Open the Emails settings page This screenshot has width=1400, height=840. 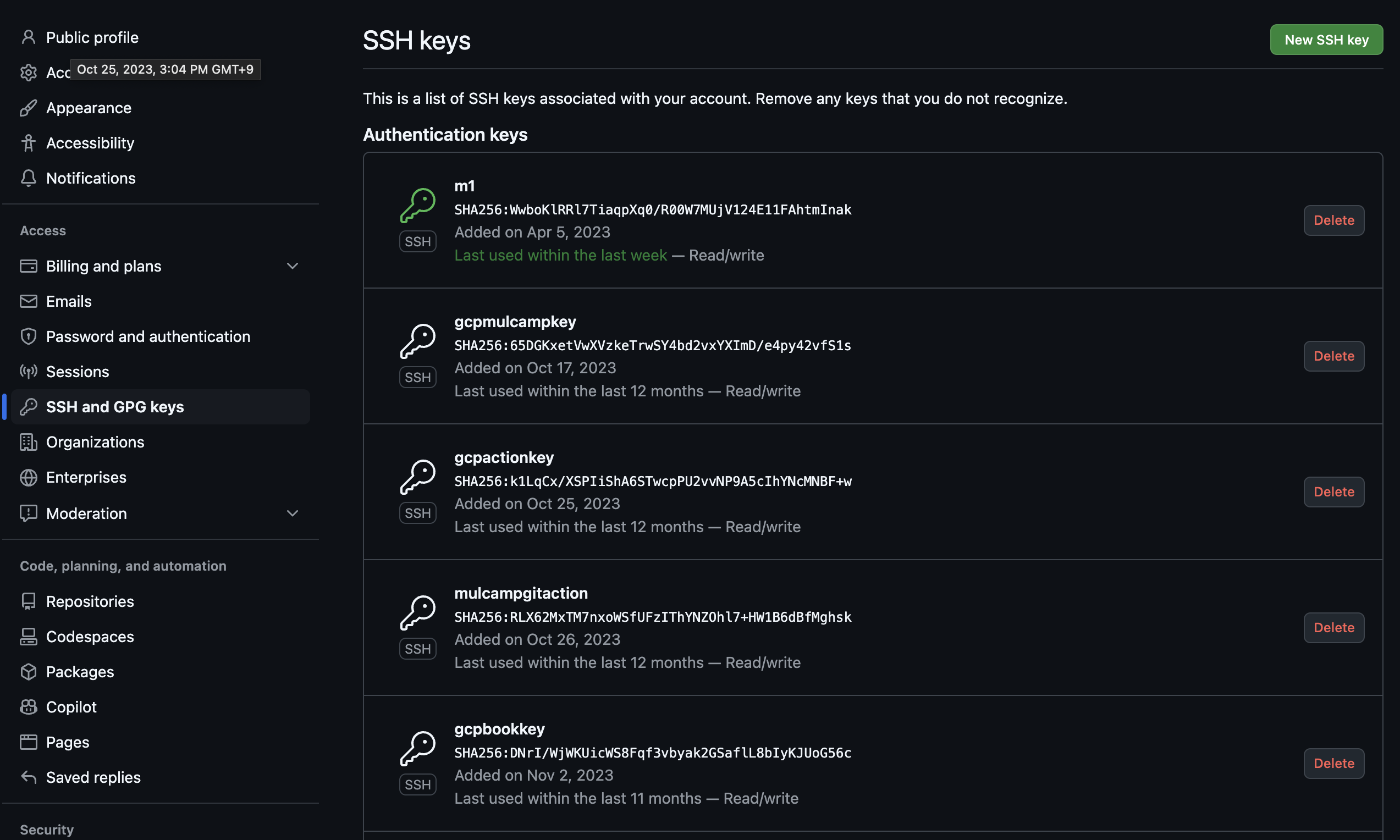click(x=160, y=301)
